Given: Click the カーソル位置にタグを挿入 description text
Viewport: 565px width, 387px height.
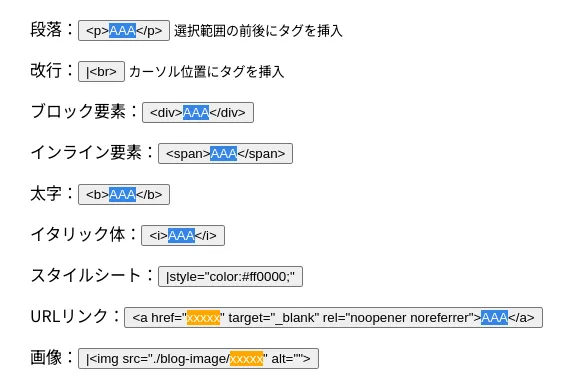Looking at the screenshot, I should pyautogui.click(x=206, y=72).
